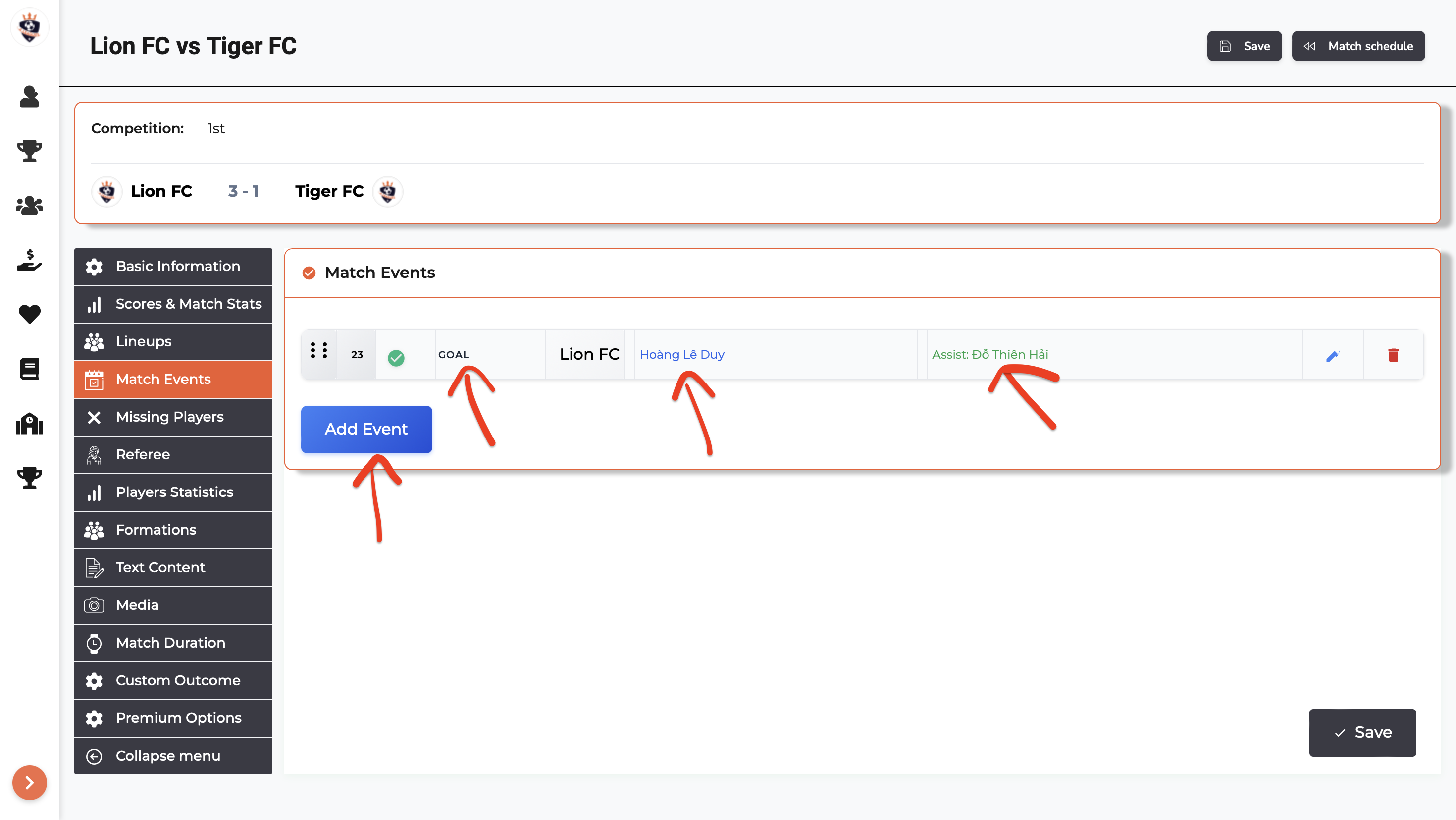Click the heart icon in left sidebar
Image resolution: width=1456 pixels, height=820 pixels.
(x=29, y=315)
